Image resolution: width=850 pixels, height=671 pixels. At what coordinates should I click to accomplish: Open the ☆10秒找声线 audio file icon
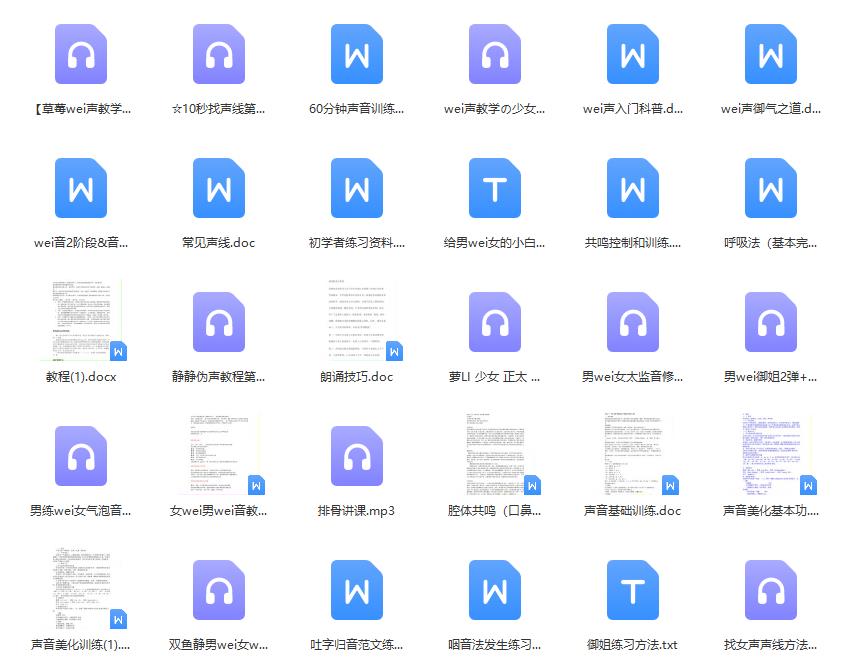(x=218, y=54)
